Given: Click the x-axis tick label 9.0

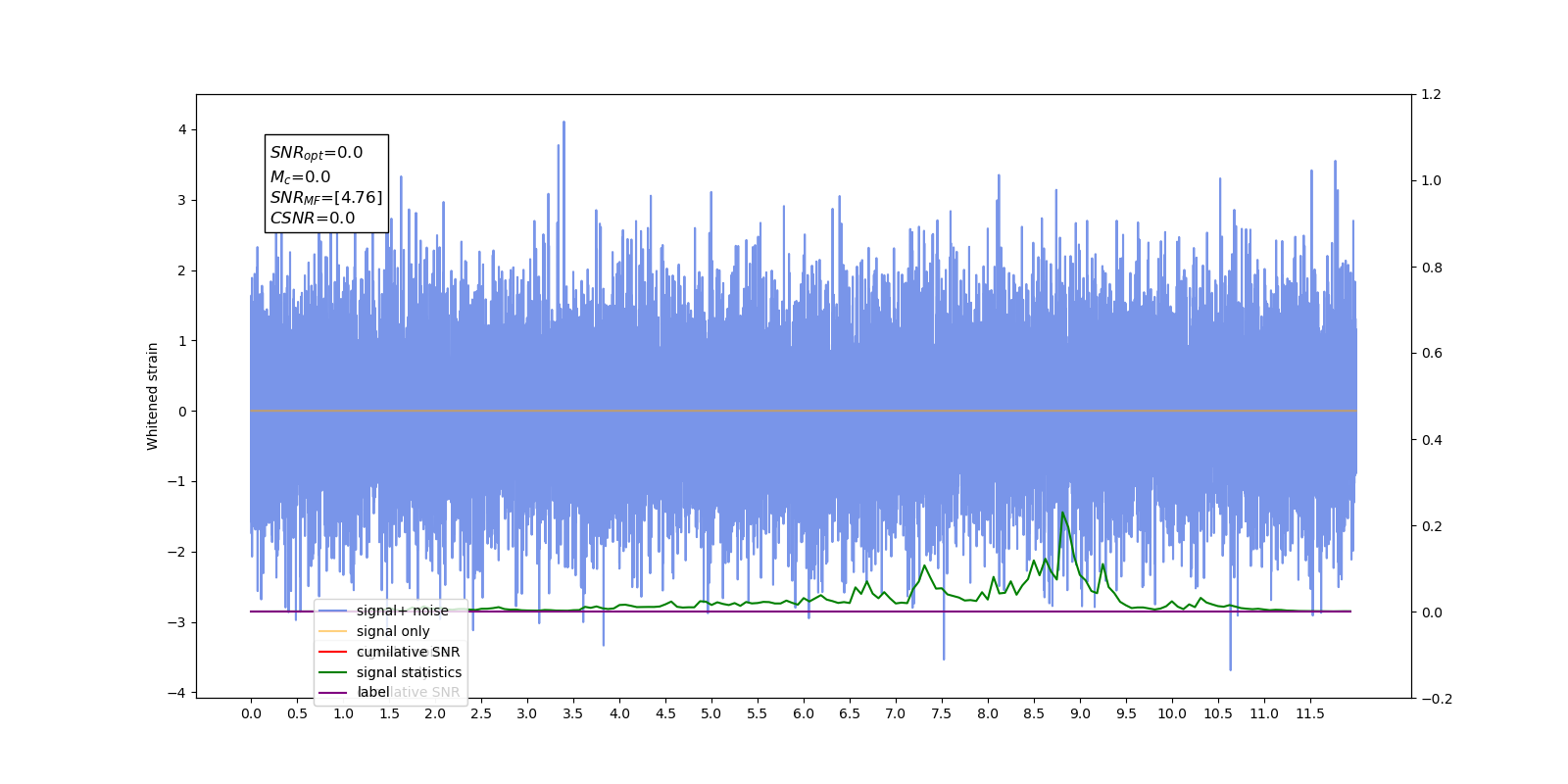Looking at the screenshot, I should 1080,713.
